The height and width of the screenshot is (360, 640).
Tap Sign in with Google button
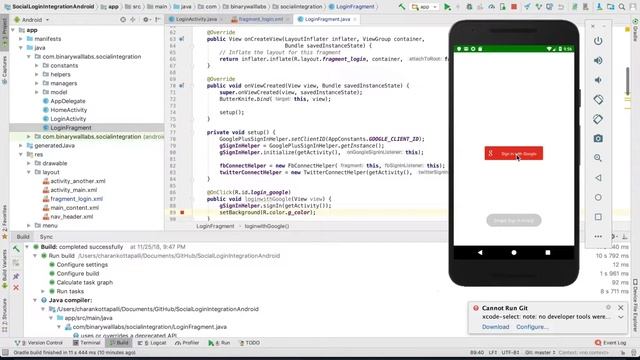(x=513, y=153)
